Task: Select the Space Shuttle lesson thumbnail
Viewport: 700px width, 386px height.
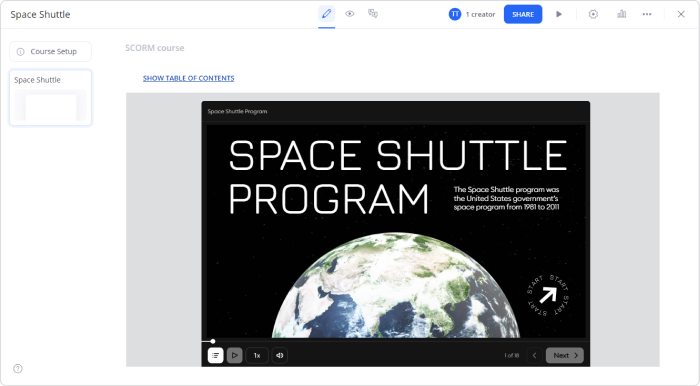Action: coord(50,98)
